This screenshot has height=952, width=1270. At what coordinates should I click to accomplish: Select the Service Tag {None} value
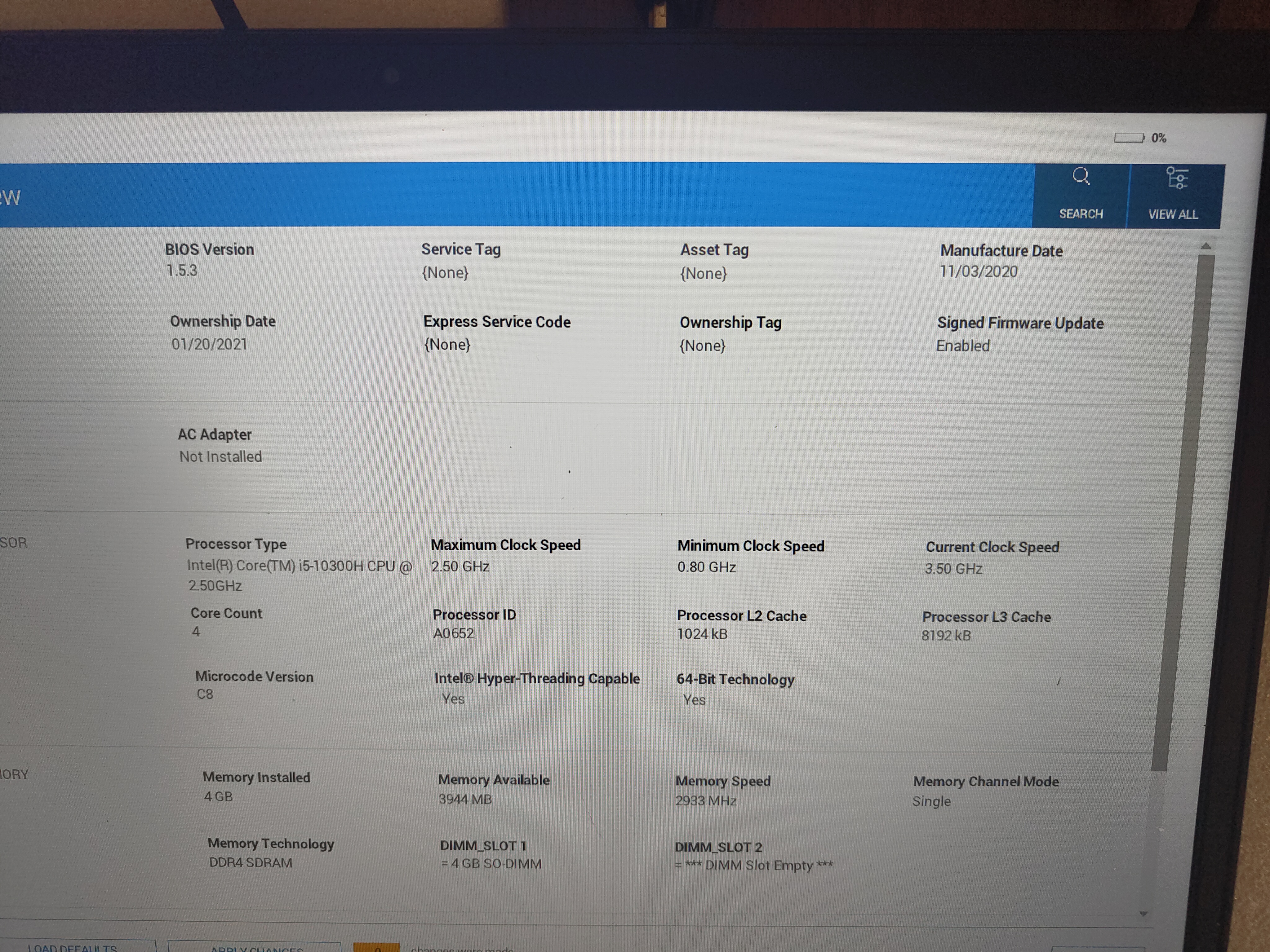point(445,273)
